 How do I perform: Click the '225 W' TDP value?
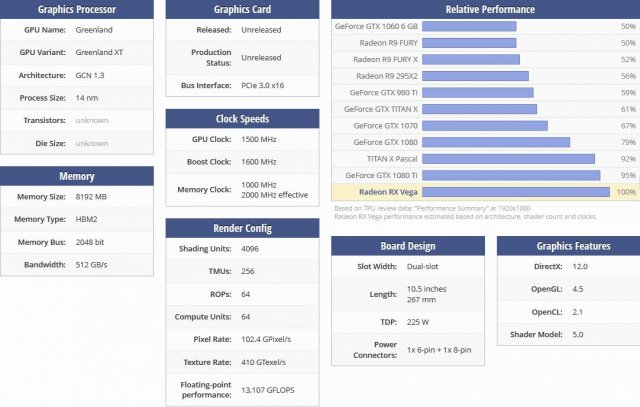coord(418,322)
